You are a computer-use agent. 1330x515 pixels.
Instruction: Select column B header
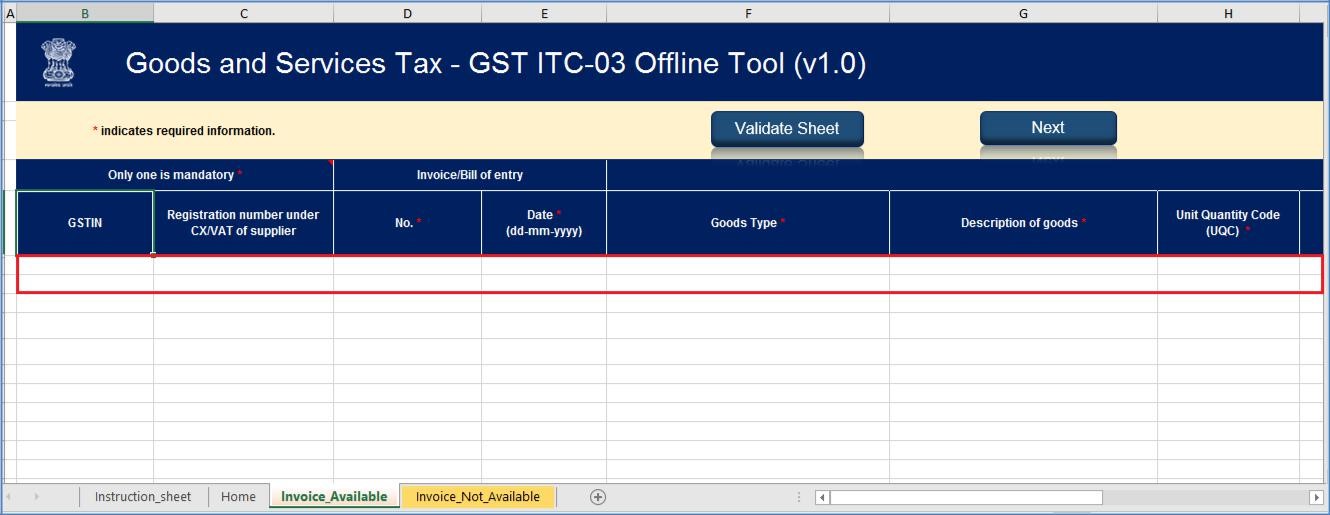85,13
